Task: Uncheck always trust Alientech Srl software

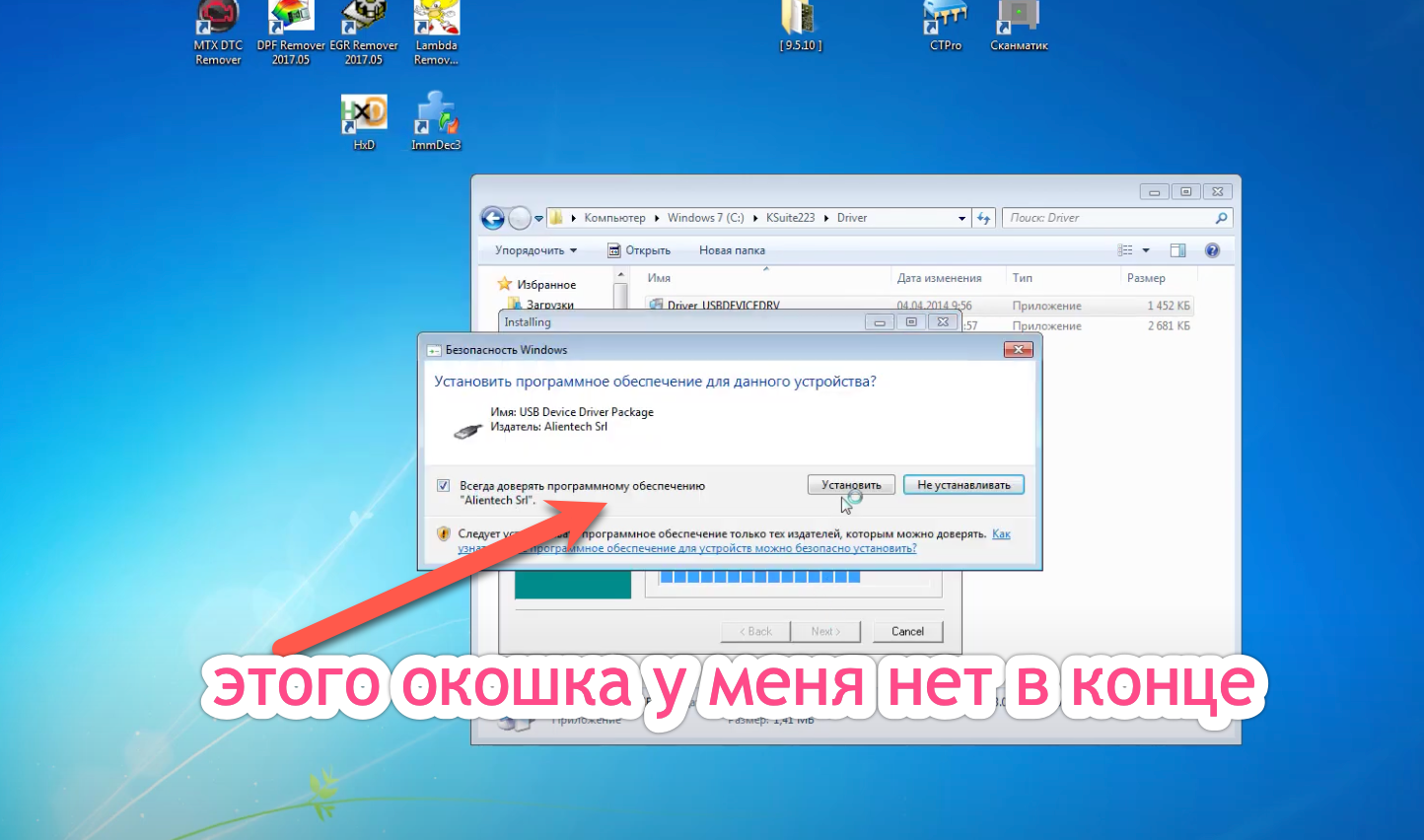Action: click(x=444, y=486)
